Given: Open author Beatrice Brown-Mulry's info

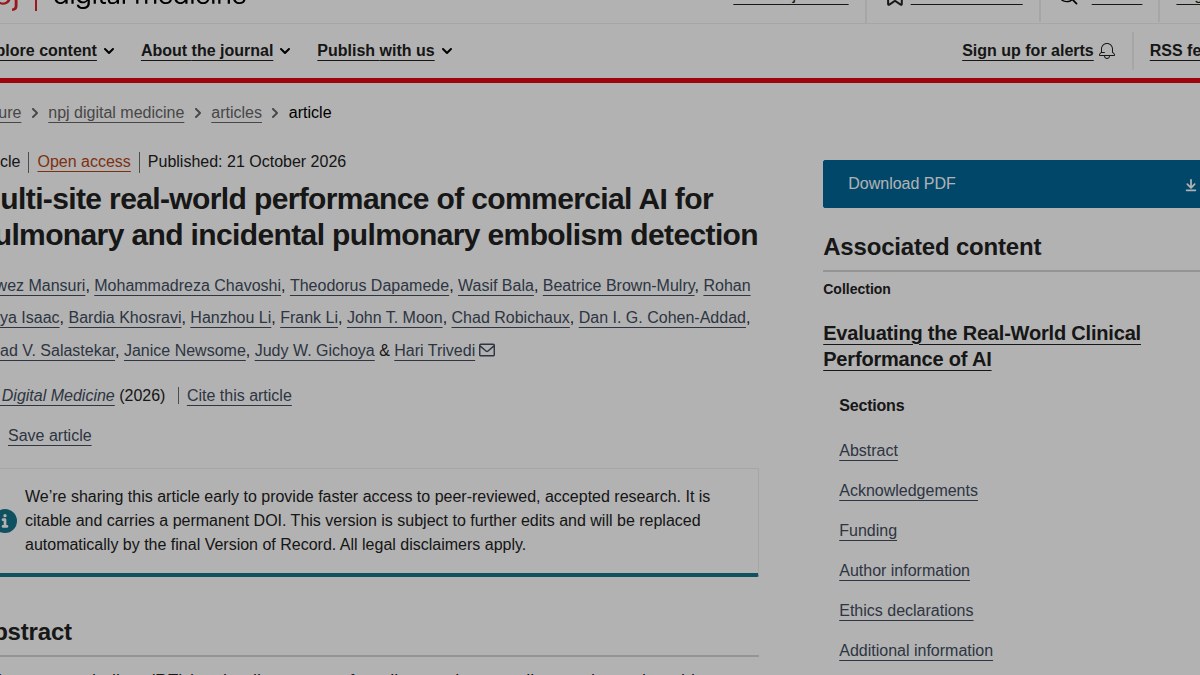Looking at the screenshot, I should [x=619, y=286].
